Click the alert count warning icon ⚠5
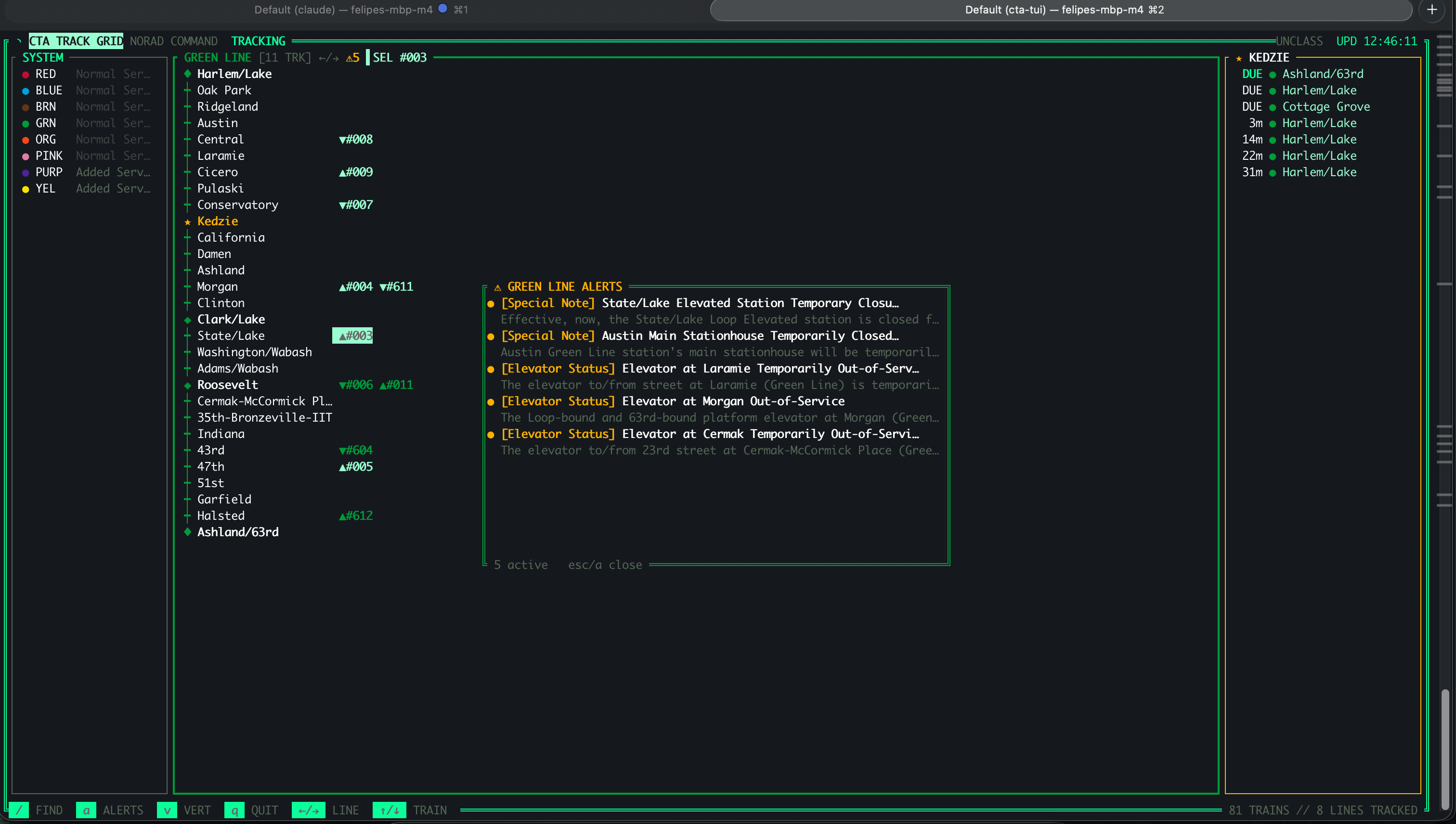 (352, 58)
